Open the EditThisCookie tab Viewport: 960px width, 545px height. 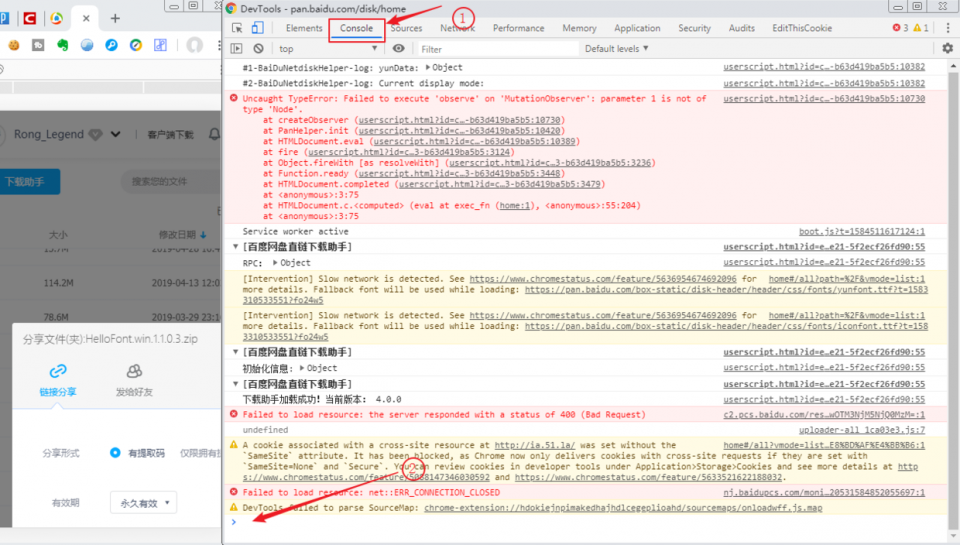802,28
